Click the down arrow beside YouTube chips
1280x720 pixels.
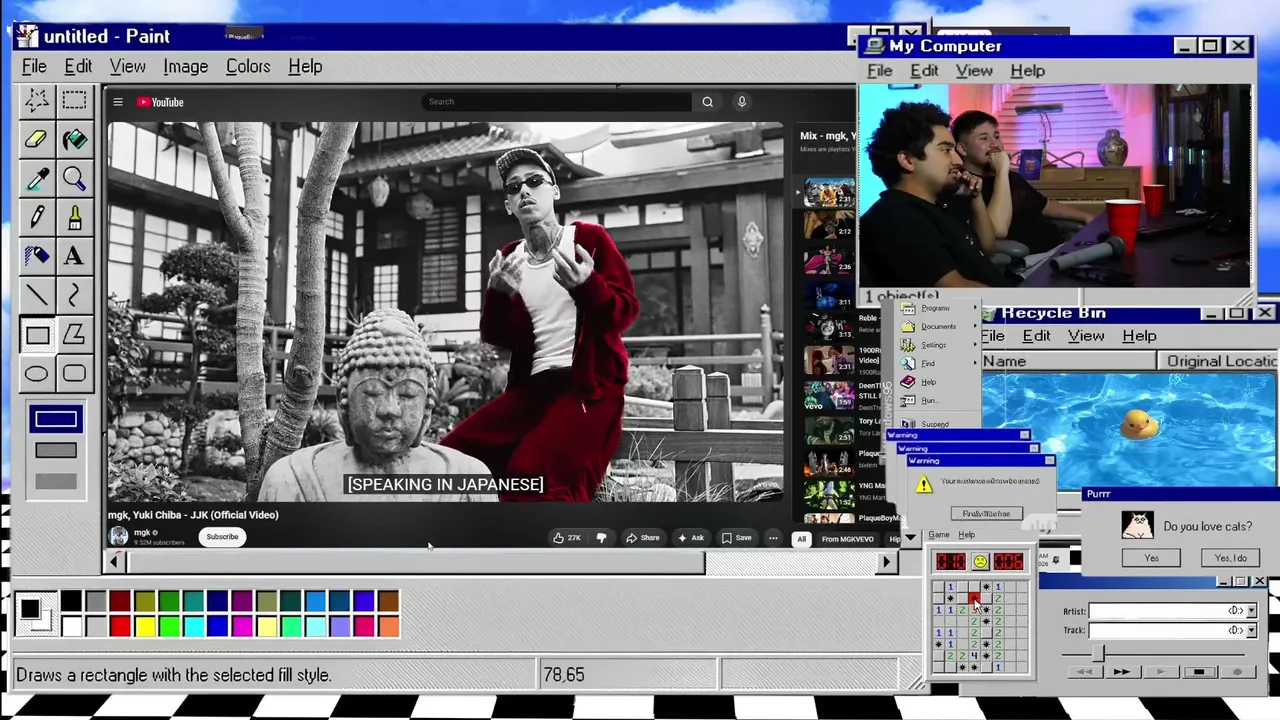[x=910, y=538]
